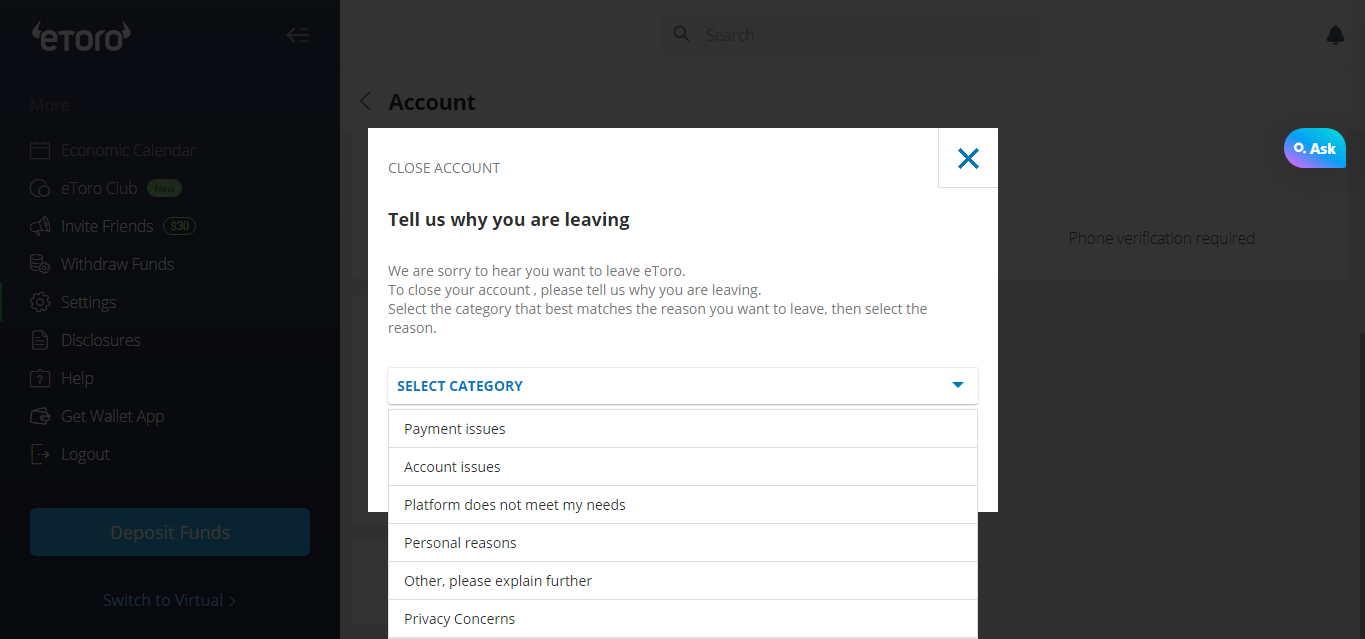Click the Invite Friends megaphone icon
The height and width of the screenshot is (639, 1365).
pos(40,226)
